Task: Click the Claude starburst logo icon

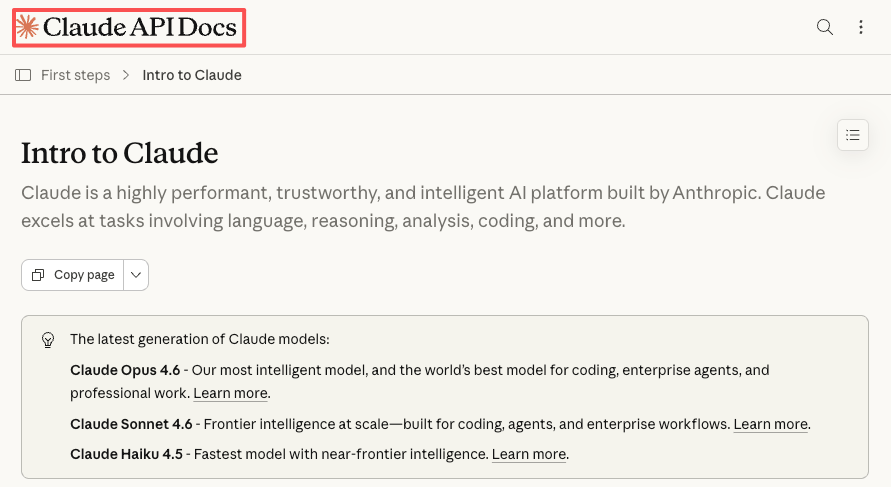Action: 28,27
